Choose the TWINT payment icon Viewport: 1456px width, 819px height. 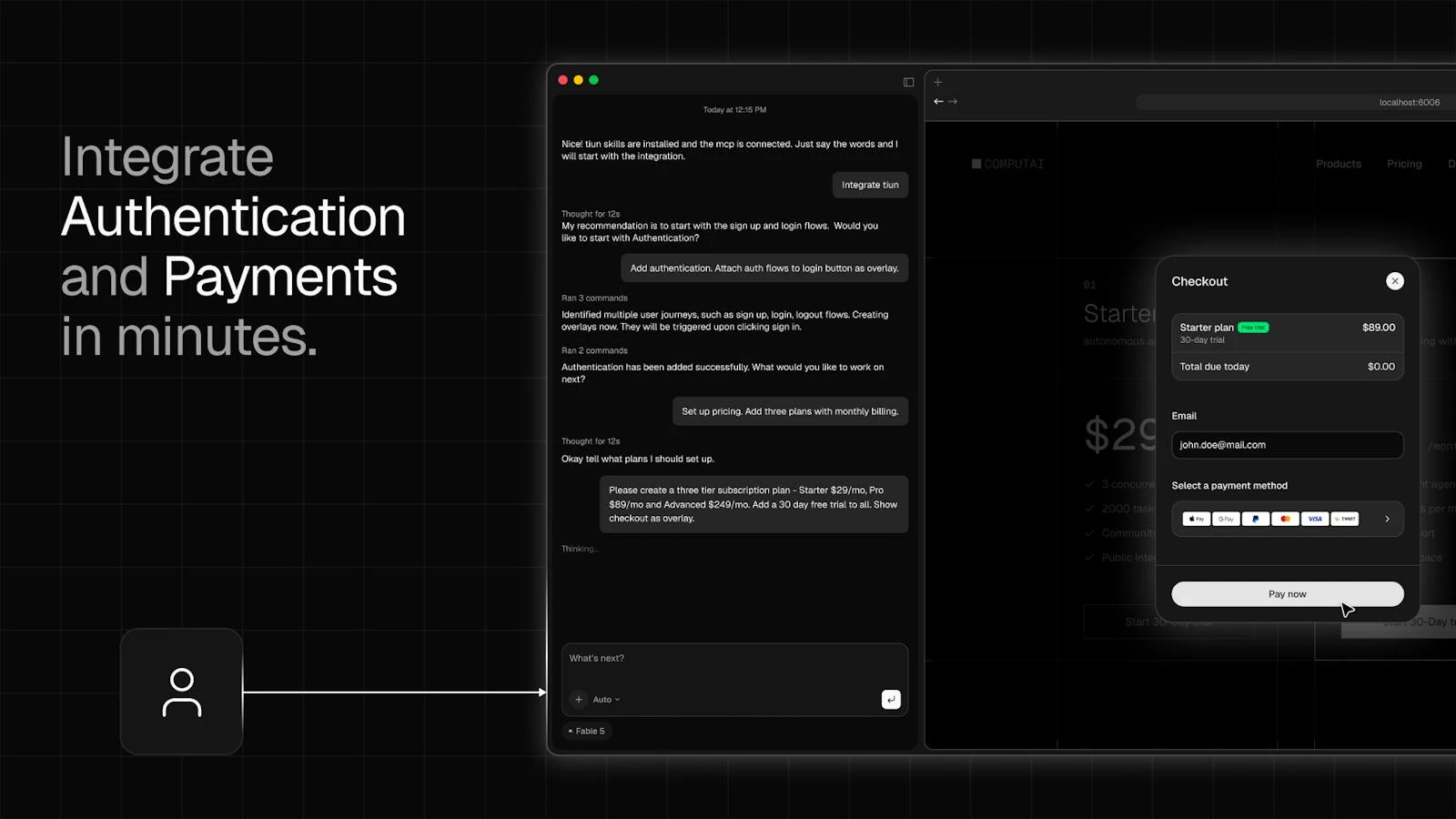(x=1345, y=519)
